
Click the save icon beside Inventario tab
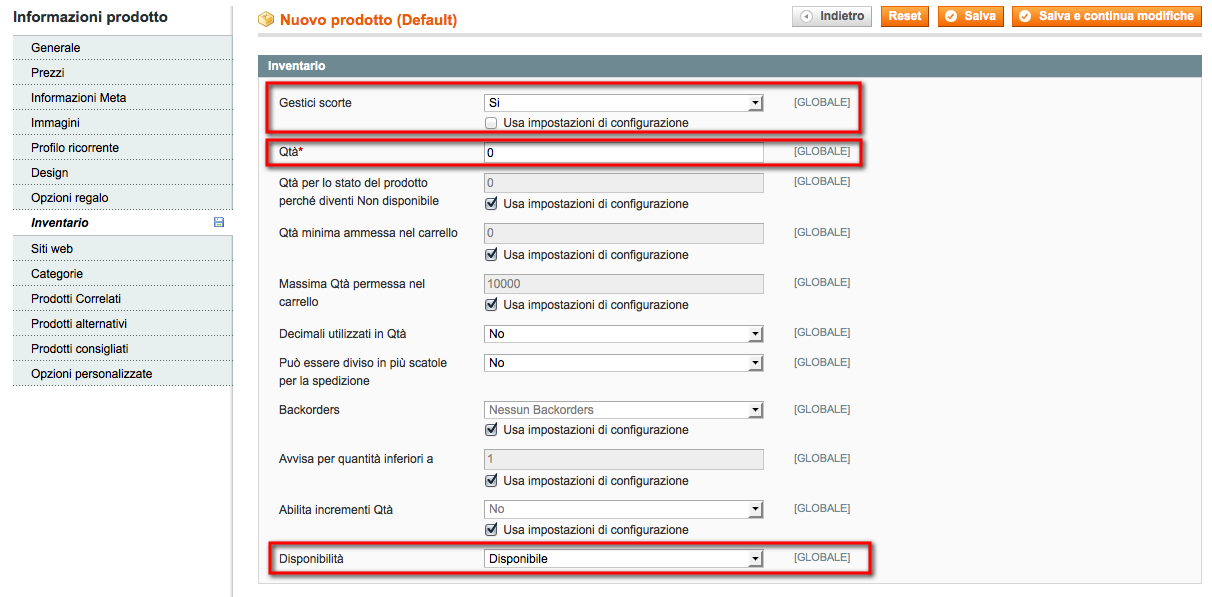tap(219, 223)
